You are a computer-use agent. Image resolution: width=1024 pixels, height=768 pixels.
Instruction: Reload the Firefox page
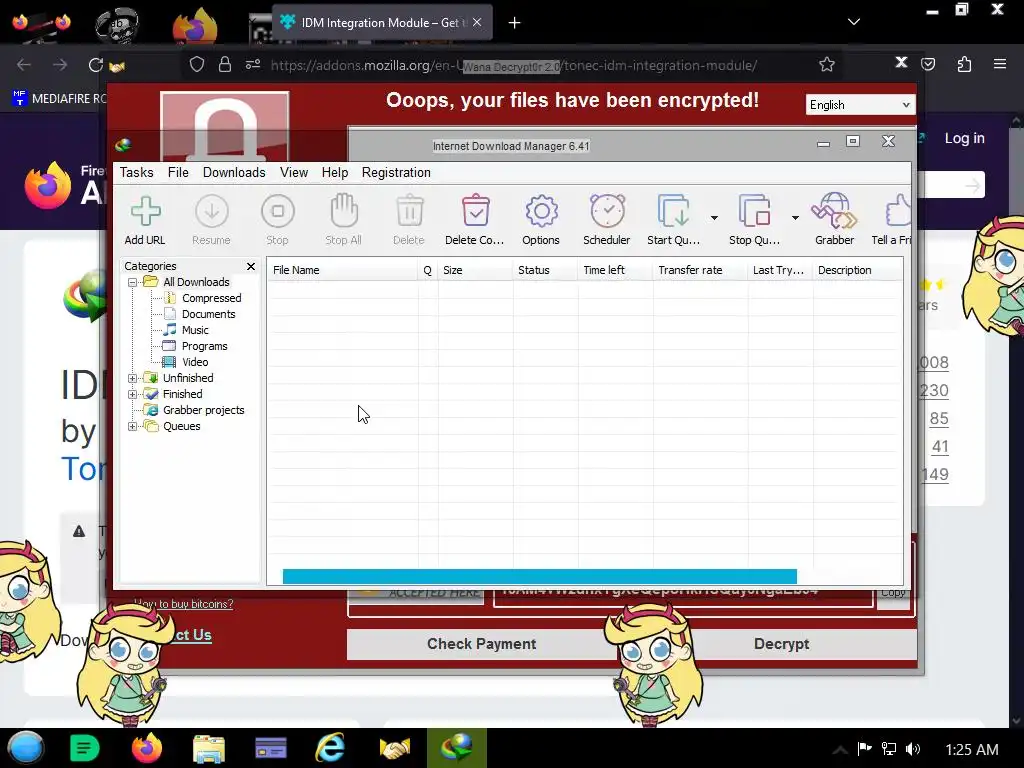(96, 65)
